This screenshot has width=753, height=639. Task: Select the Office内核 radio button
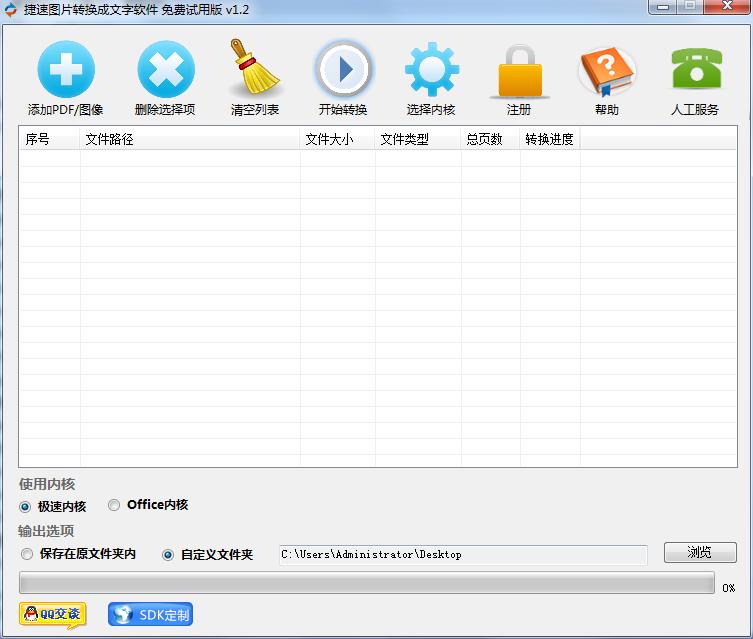114,505
